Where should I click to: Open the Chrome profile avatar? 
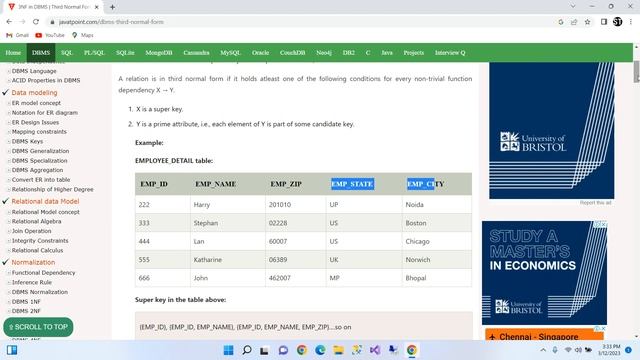pos(618,22)
